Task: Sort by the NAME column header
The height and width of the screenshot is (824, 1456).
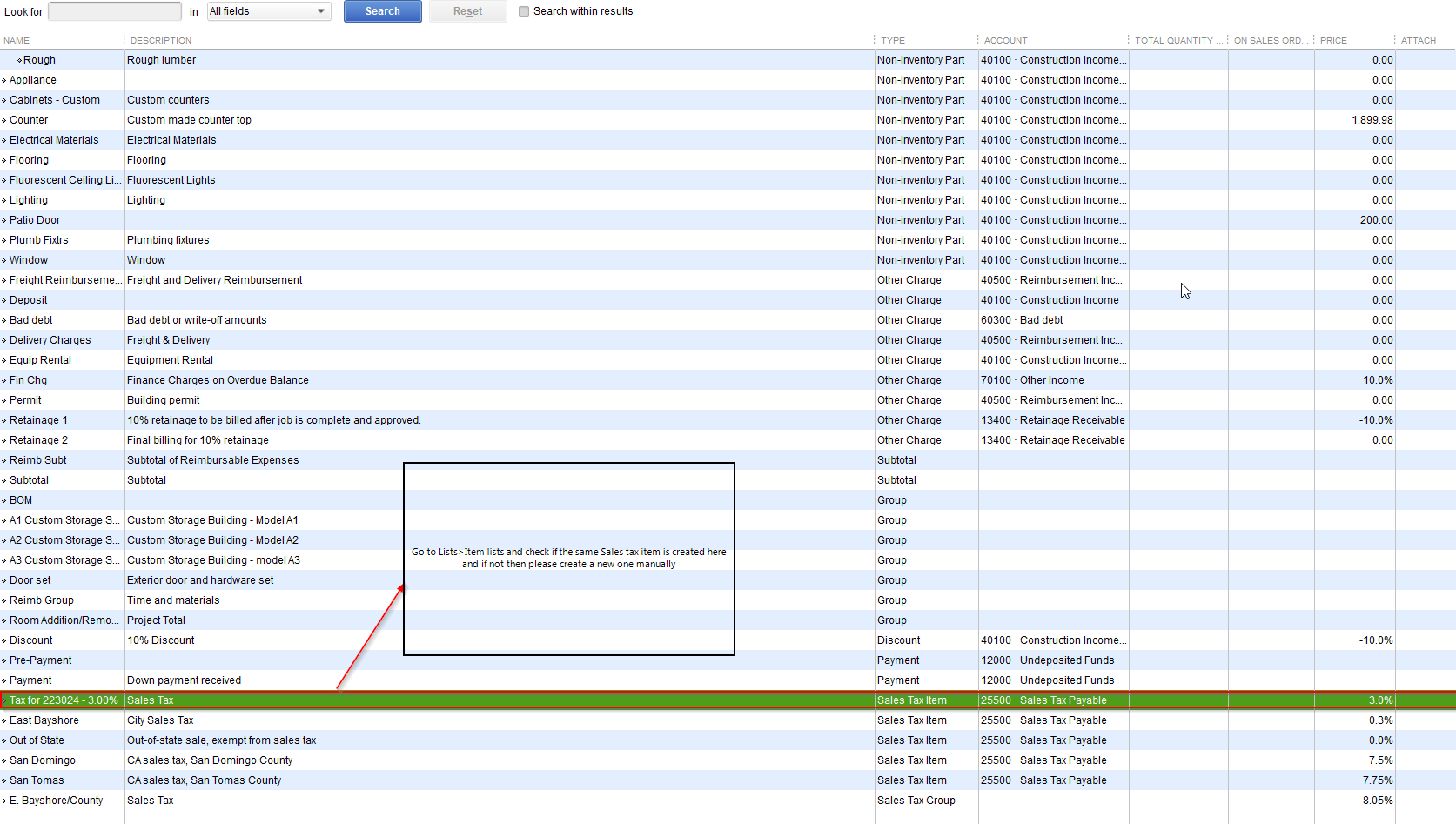Action: click(x=17, y=40)
